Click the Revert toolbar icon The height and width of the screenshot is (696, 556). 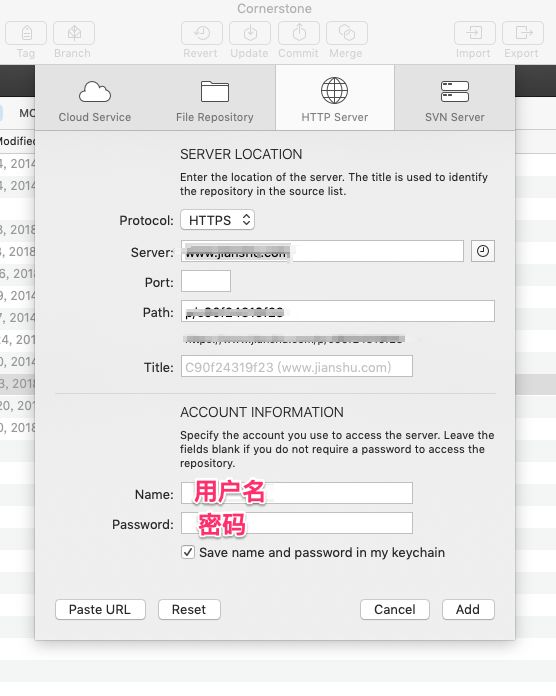[202, 33]
